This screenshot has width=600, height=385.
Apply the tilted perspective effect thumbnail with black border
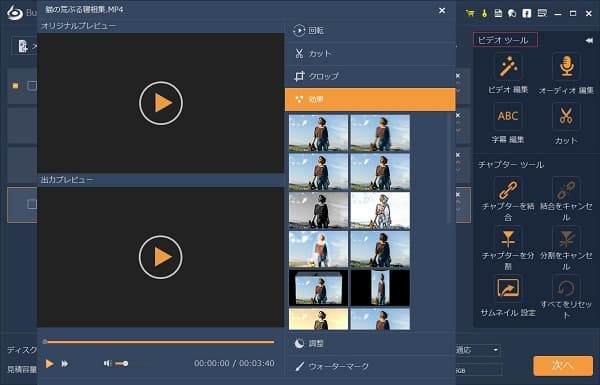(319, 288)
